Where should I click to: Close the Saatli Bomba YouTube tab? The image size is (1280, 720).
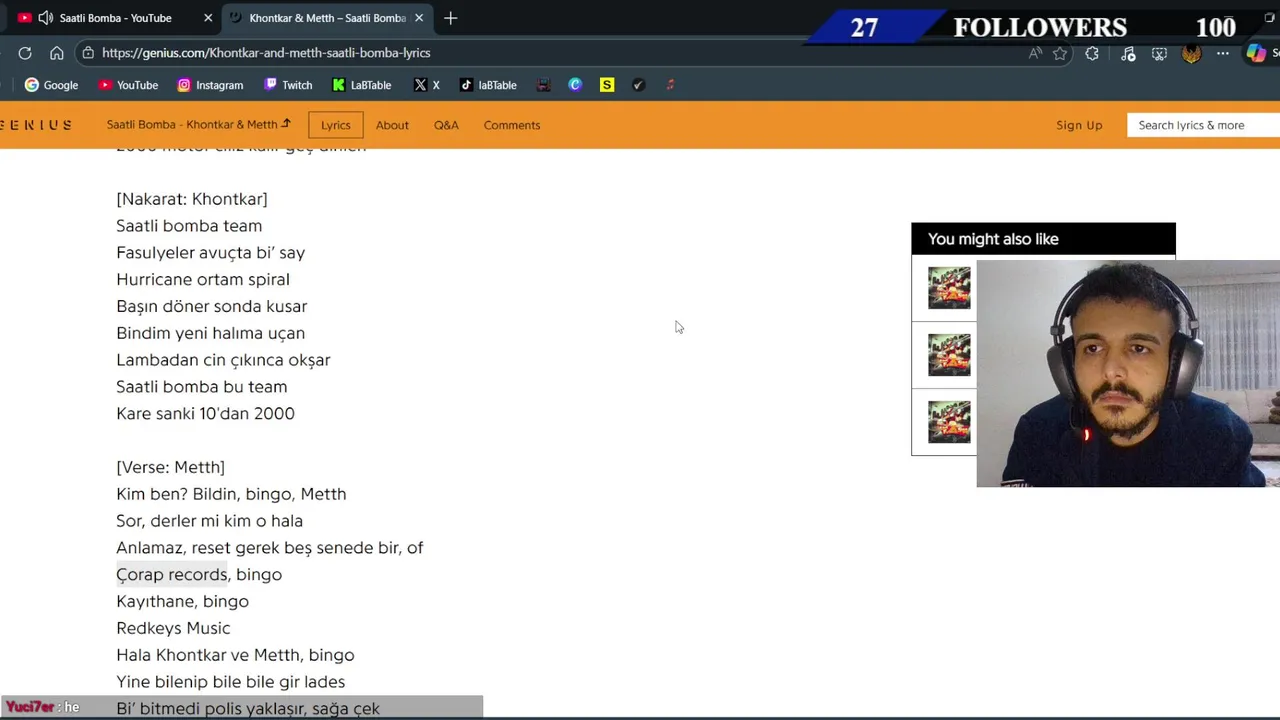pos(208,18)
